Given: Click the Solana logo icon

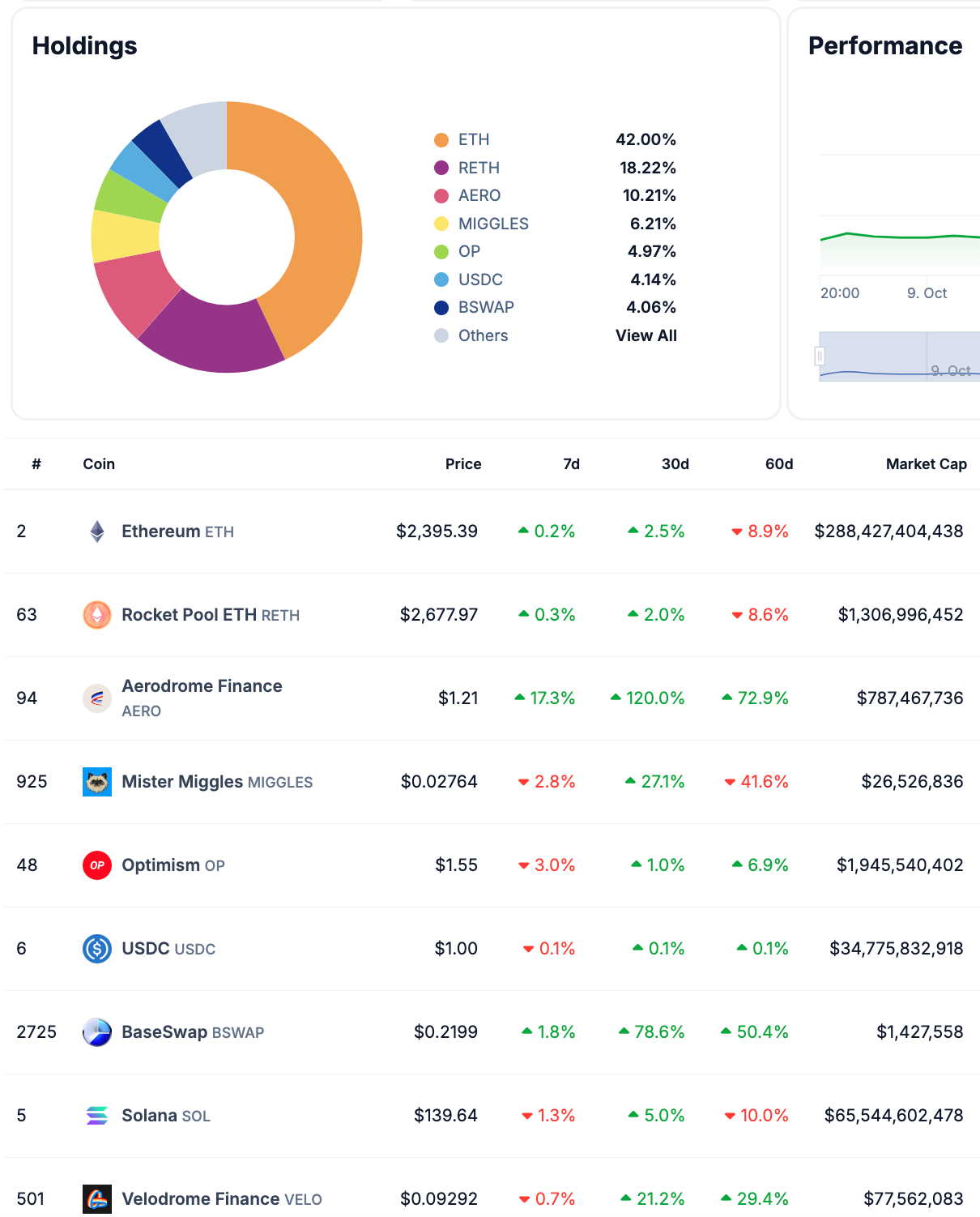Looking at the screenshot, I should pos(97,1116).
